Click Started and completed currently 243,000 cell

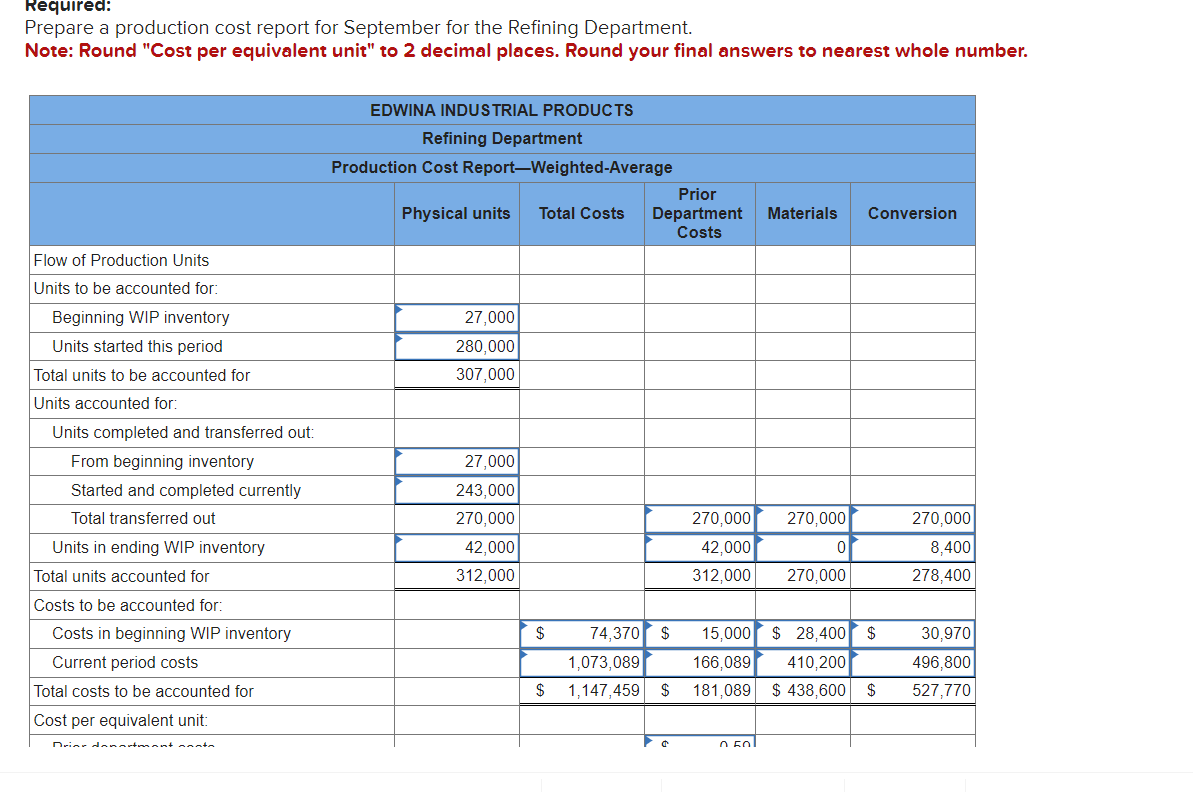coord(457,490)
